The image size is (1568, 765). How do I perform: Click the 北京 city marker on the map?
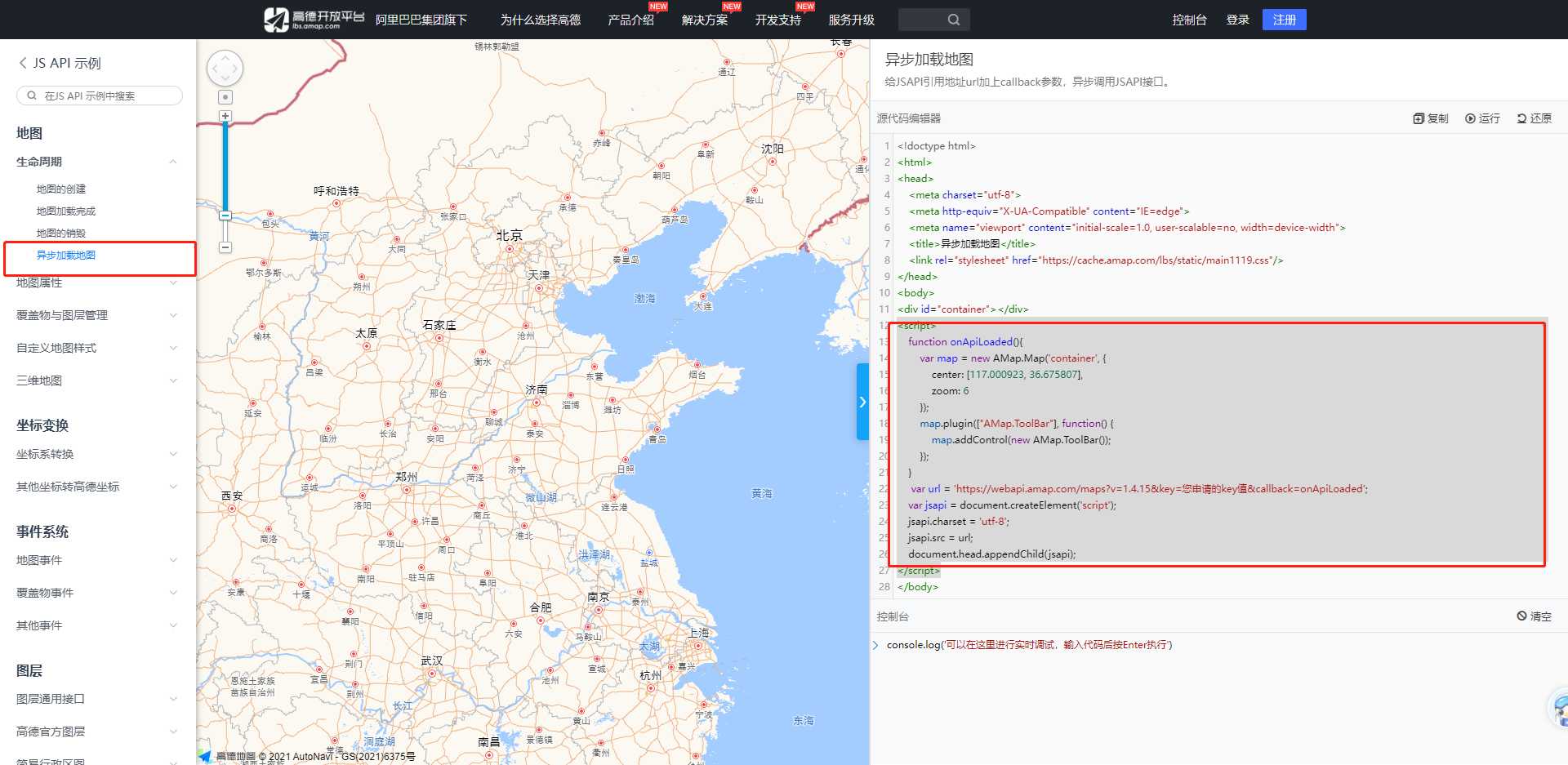[510, 249]
